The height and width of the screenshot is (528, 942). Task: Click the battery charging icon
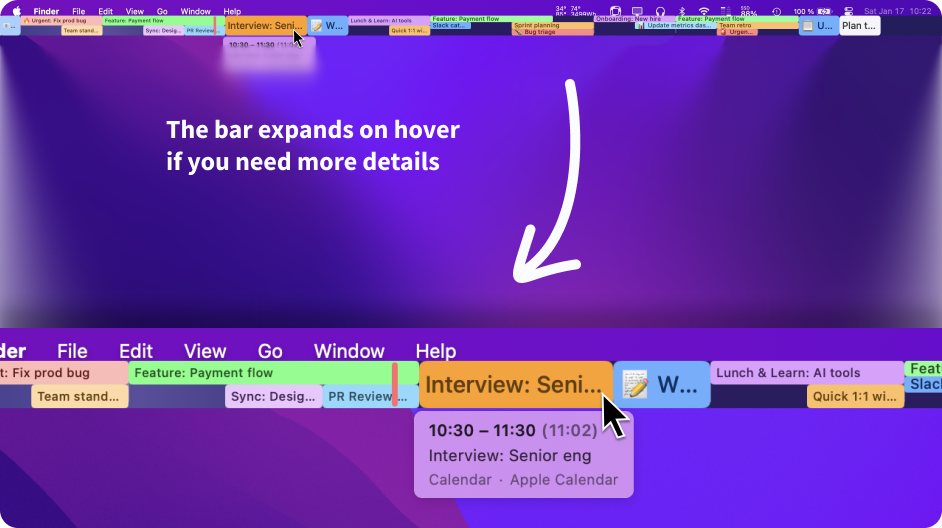(x=825, y=11)
